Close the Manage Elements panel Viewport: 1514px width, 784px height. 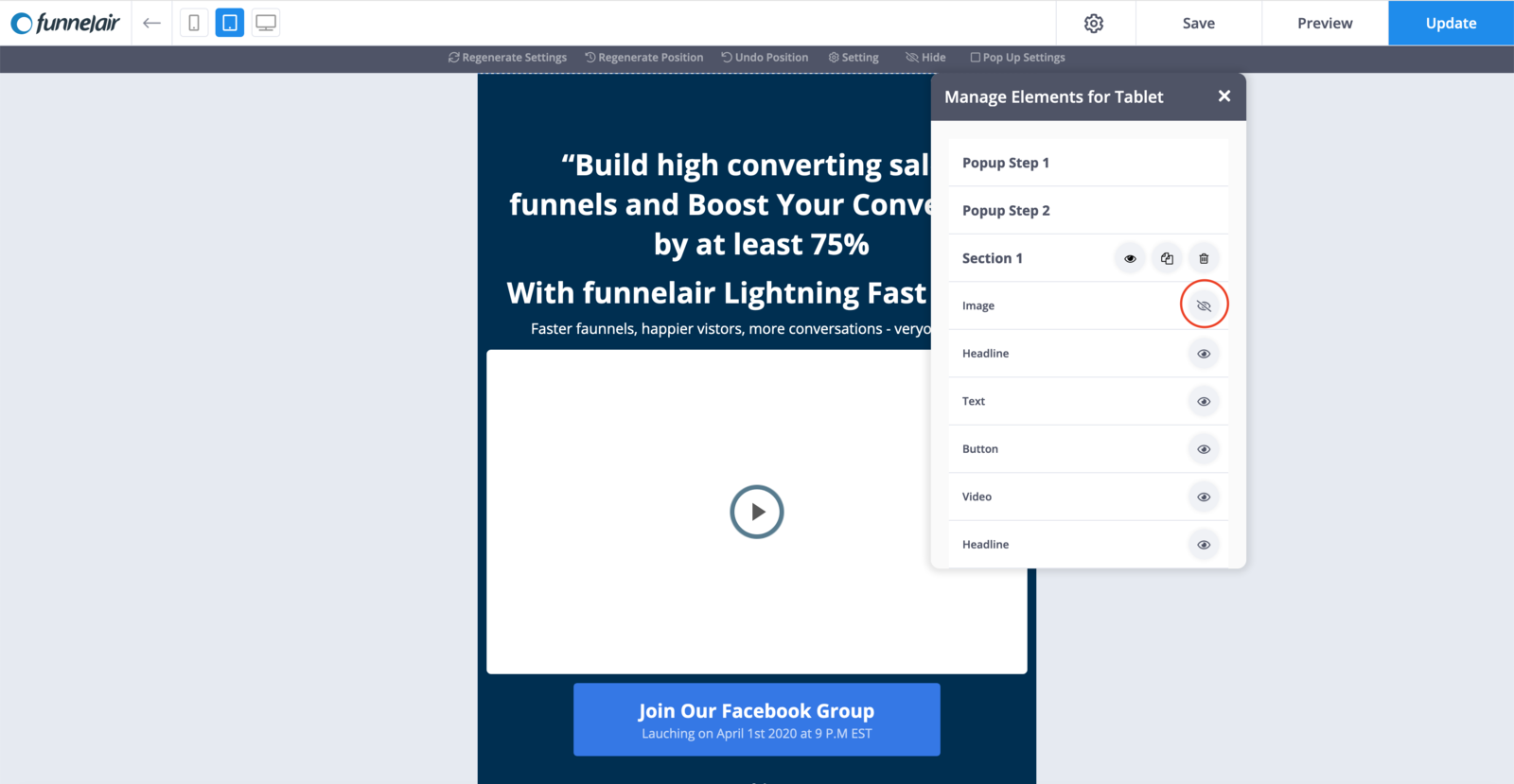pyautogui.click(x=1224, y=96)
